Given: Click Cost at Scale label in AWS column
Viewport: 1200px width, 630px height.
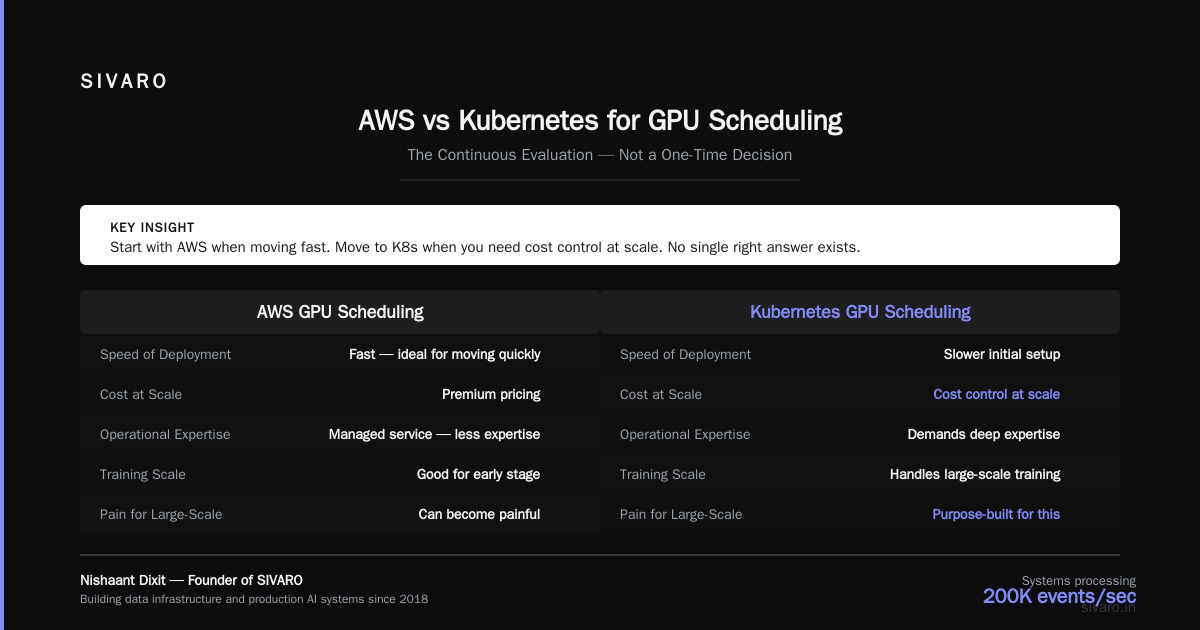Looking at the screenshot, I should pos(141,394).
